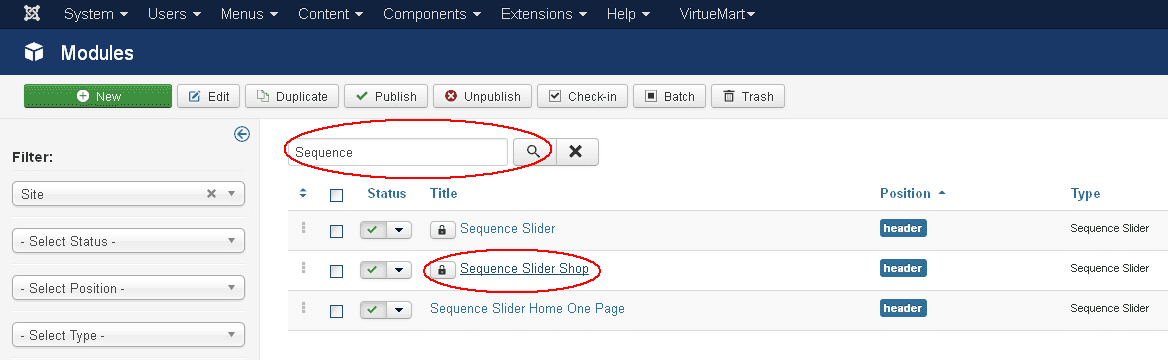This screenshot has width=1168, height=360.
Task: Open the Extensions menu
Action: coord(544,13)
